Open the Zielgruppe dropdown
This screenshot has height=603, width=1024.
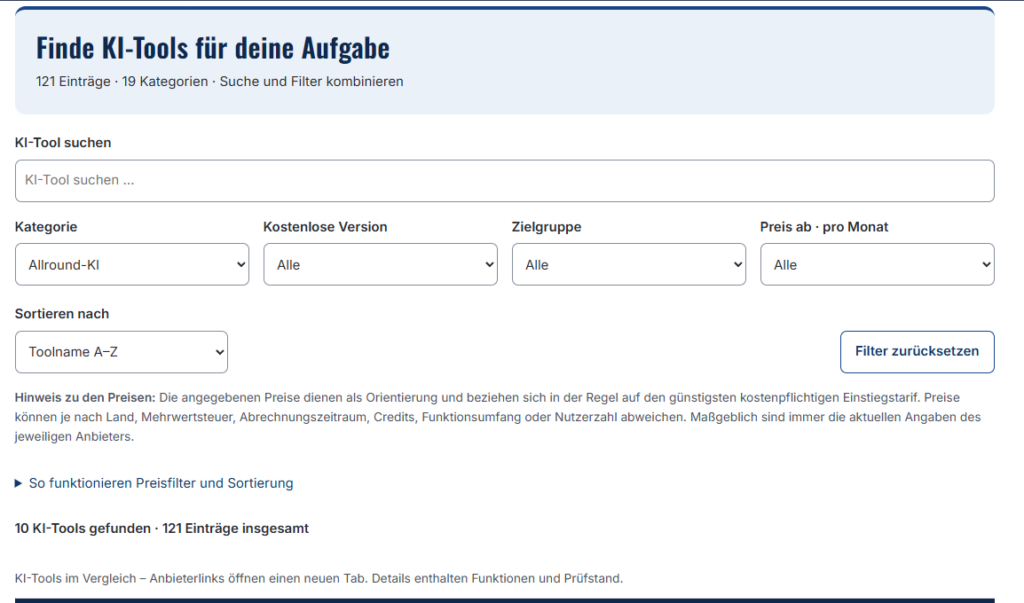point(628,265)
